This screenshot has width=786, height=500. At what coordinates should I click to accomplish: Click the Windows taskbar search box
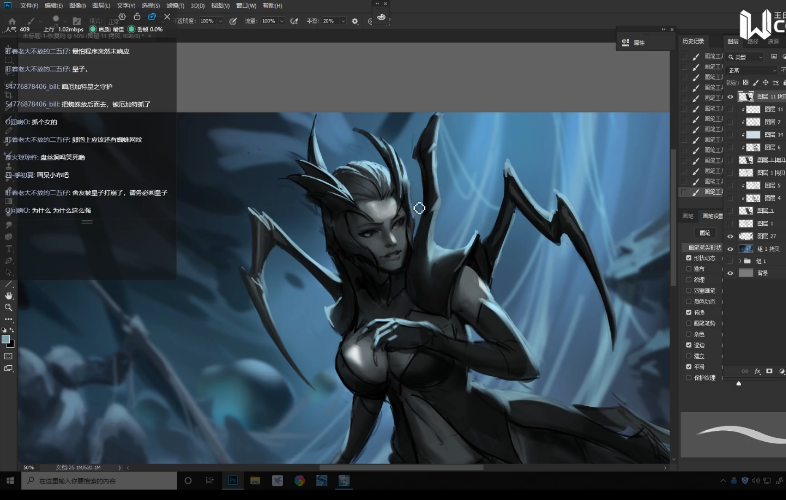[x=99, y=480]
